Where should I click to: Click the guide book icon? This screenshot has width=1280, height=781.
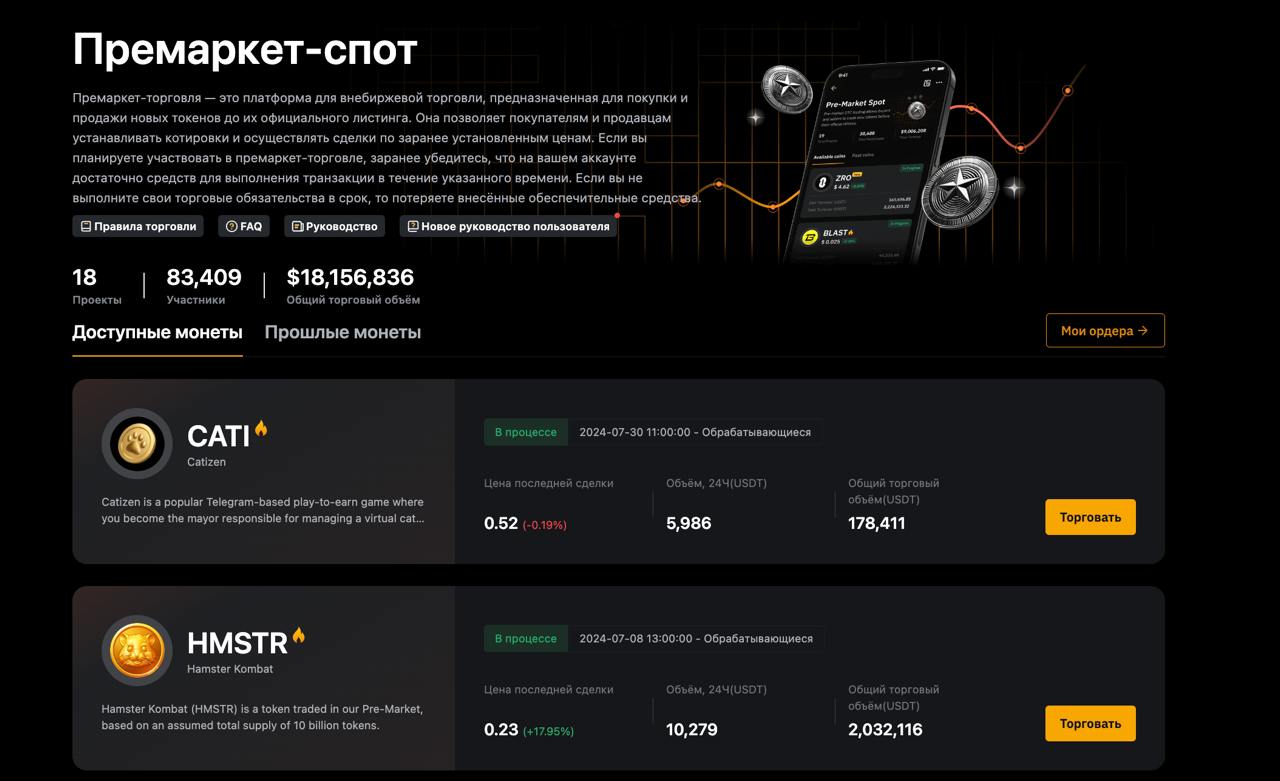click(297, 227)
